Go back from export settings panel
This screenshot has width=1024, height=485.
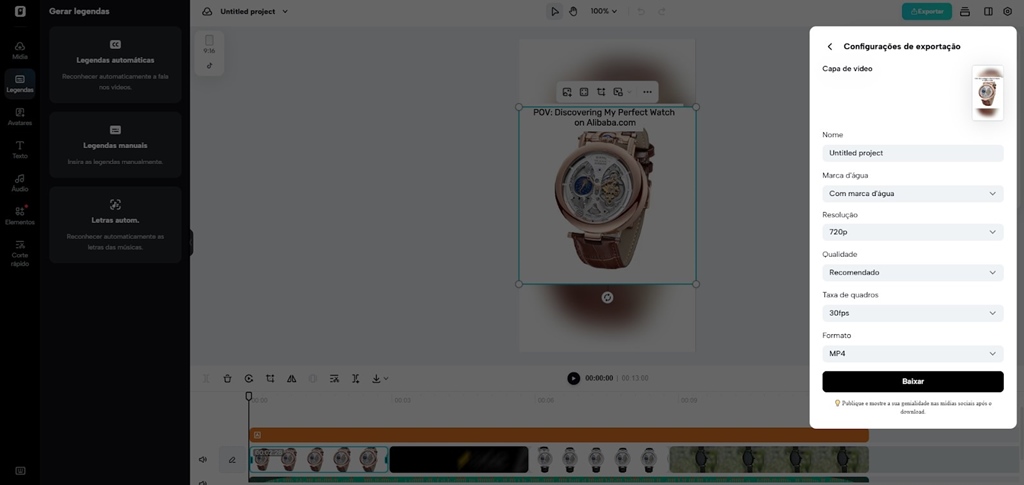[x=829, y=47]
